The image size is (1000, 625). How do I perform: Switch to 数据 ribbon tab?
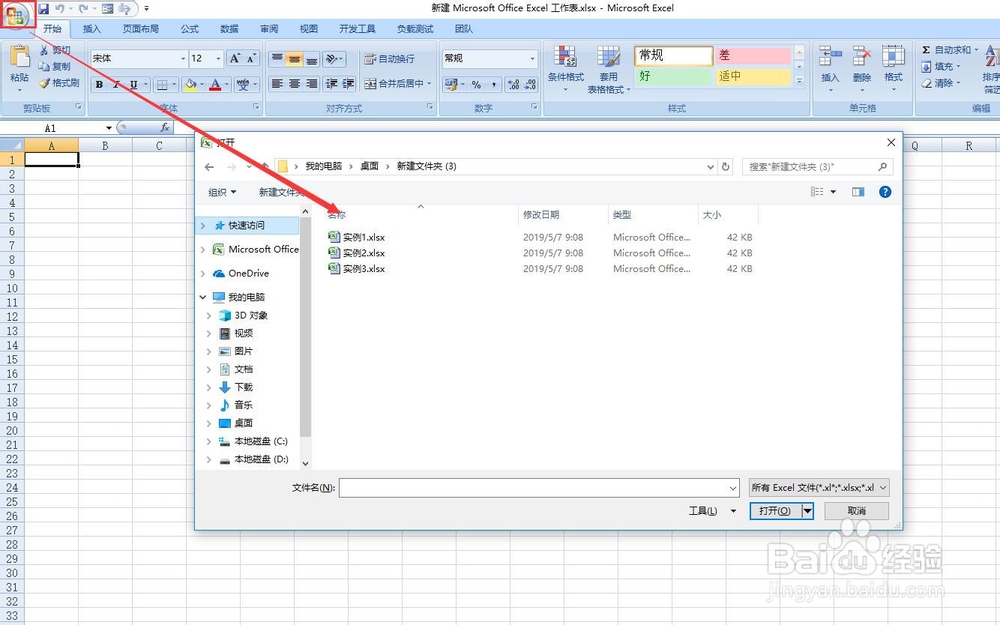[229, 29]
